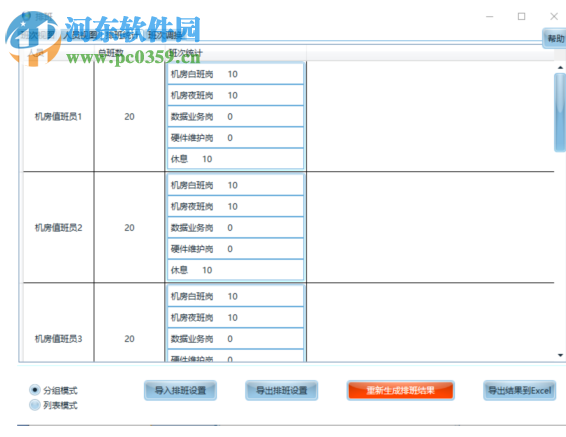Click the vertical scrollbar thumb
566x437 pixels.
(x=560, y=112)
